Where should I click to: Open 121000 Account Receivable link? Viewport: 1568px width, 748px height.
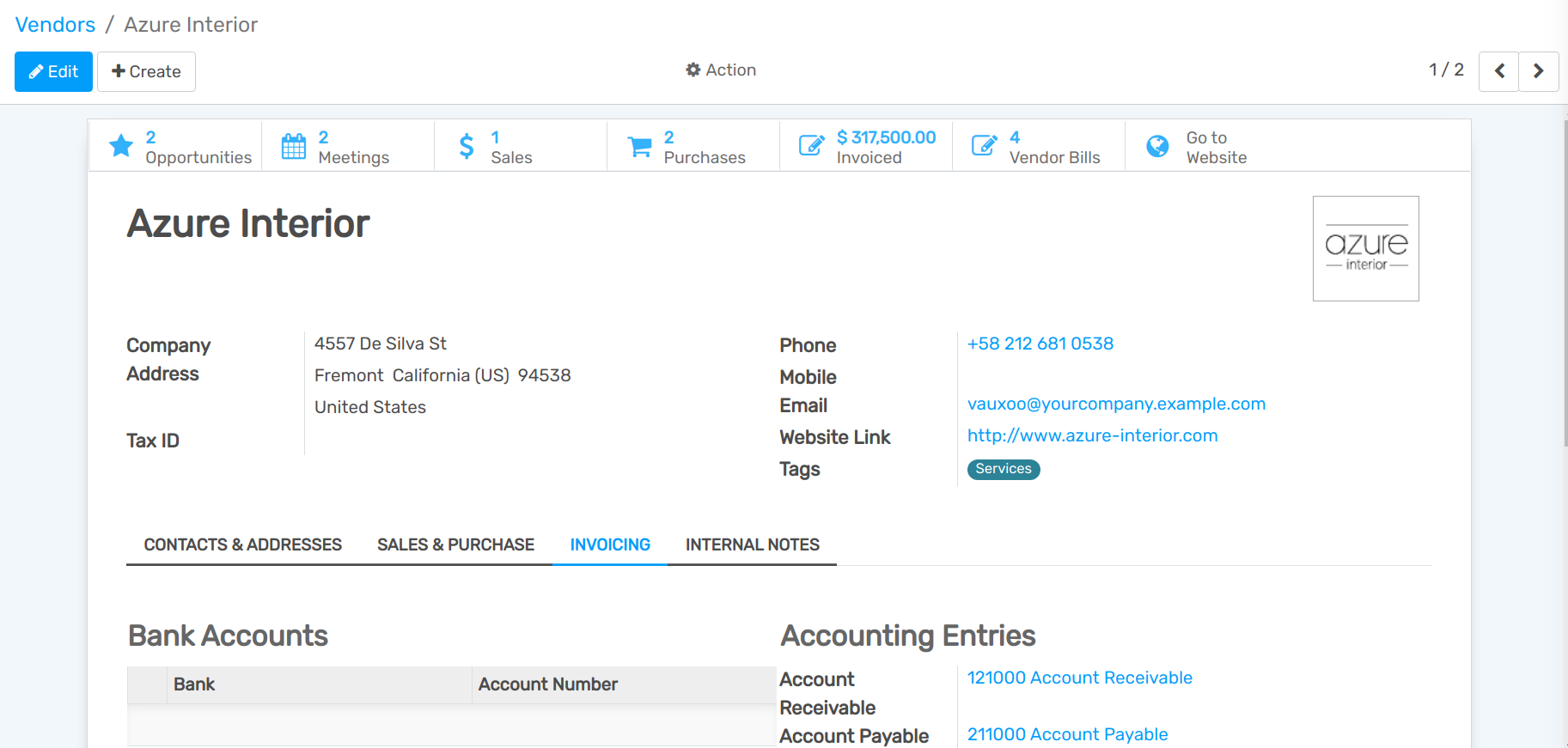[1079, 678]
